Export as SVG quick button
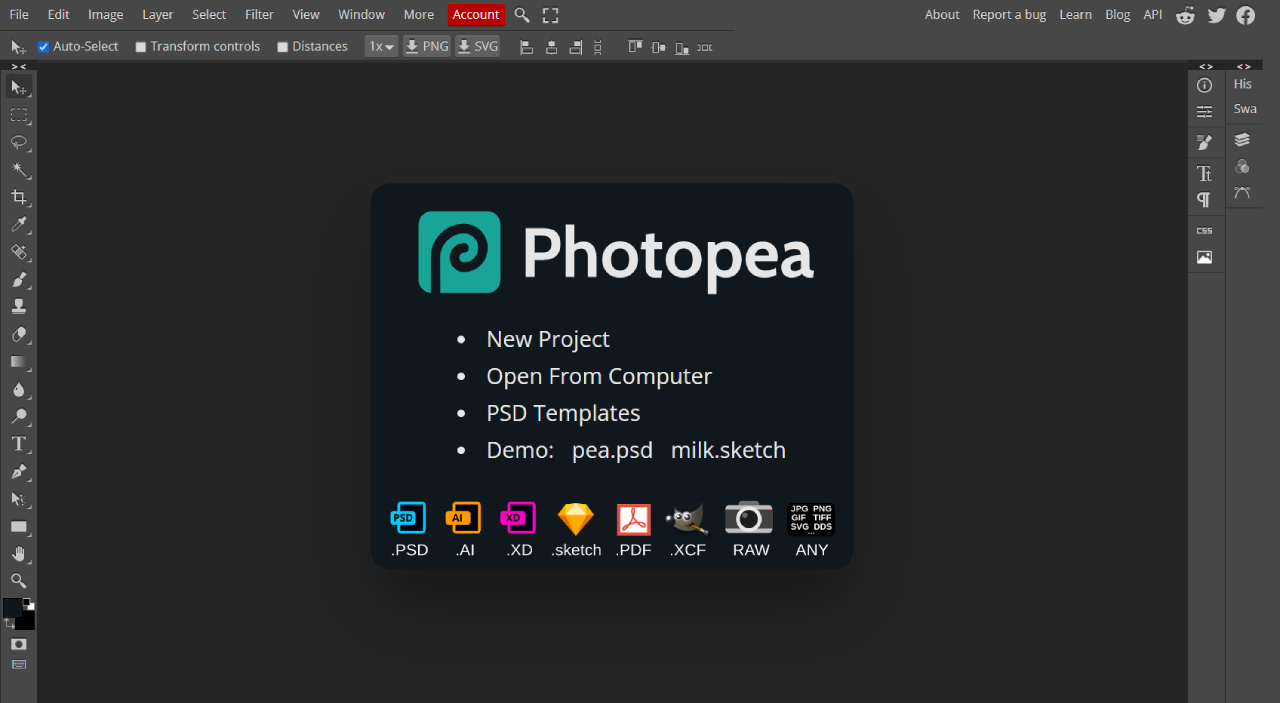The image size is (1280, 703). coord(478,46)
